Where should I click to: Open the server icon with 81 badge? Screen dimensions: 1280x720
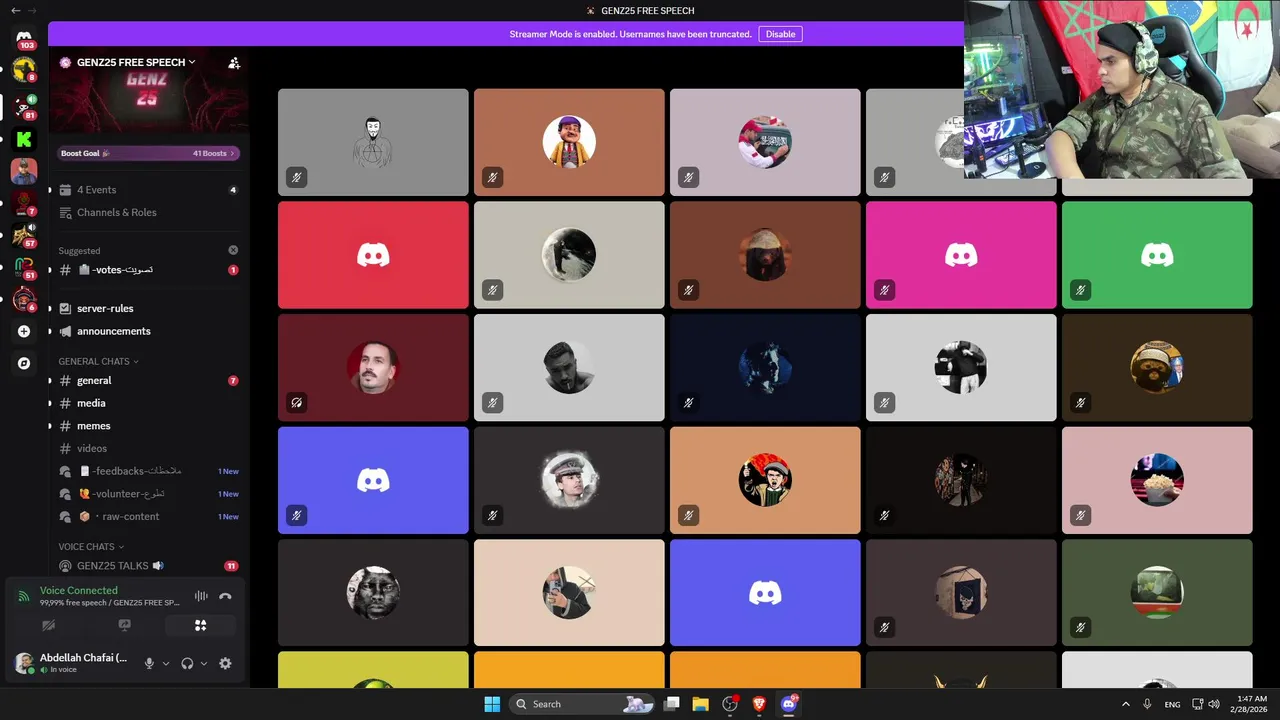click(x=24, y=107)
